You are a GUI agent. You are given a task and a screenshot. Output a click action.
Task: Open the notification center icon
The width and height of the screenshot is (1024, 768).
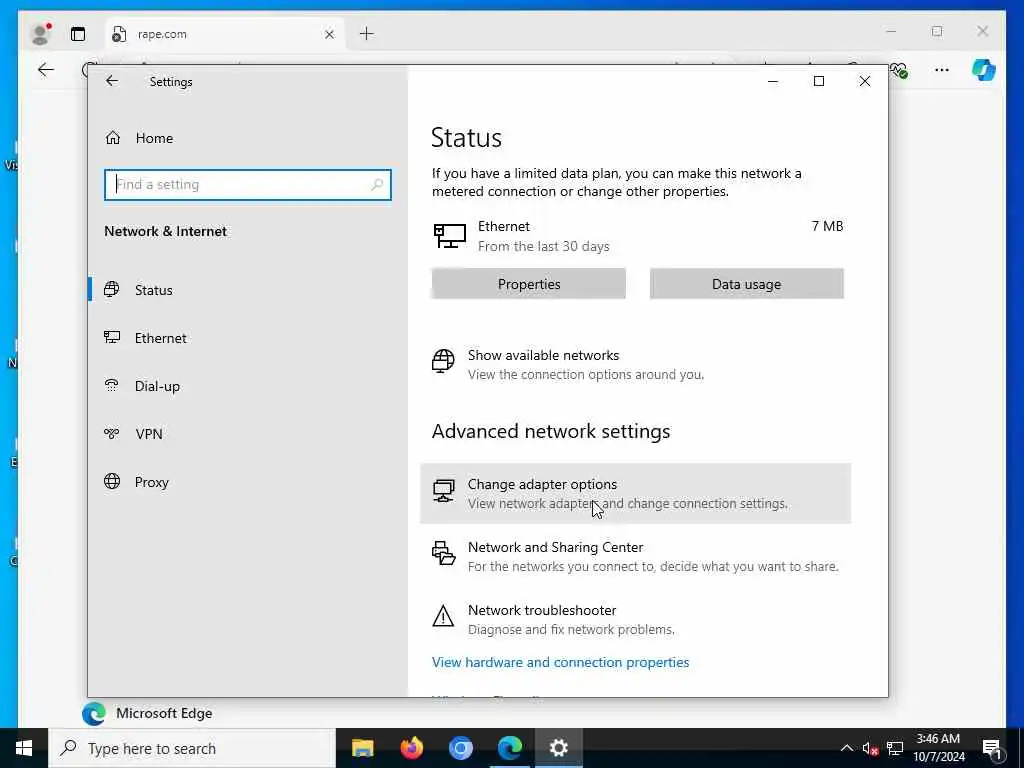[992, 748]
